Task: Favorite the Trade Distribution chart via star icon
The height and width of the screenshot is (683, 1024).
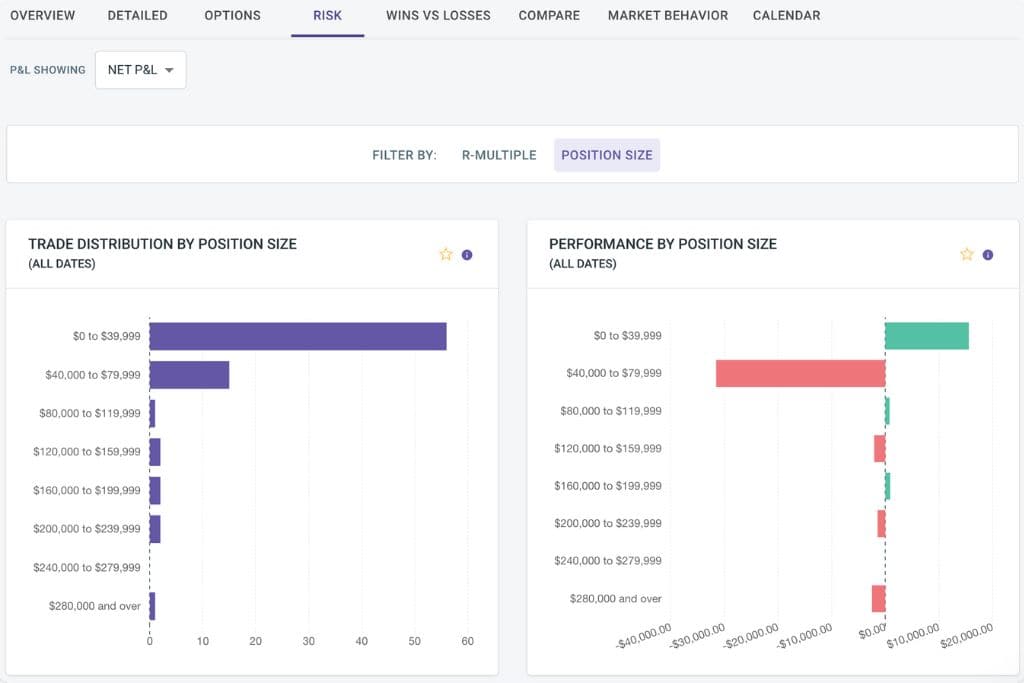Action: [x=446, y=254]
